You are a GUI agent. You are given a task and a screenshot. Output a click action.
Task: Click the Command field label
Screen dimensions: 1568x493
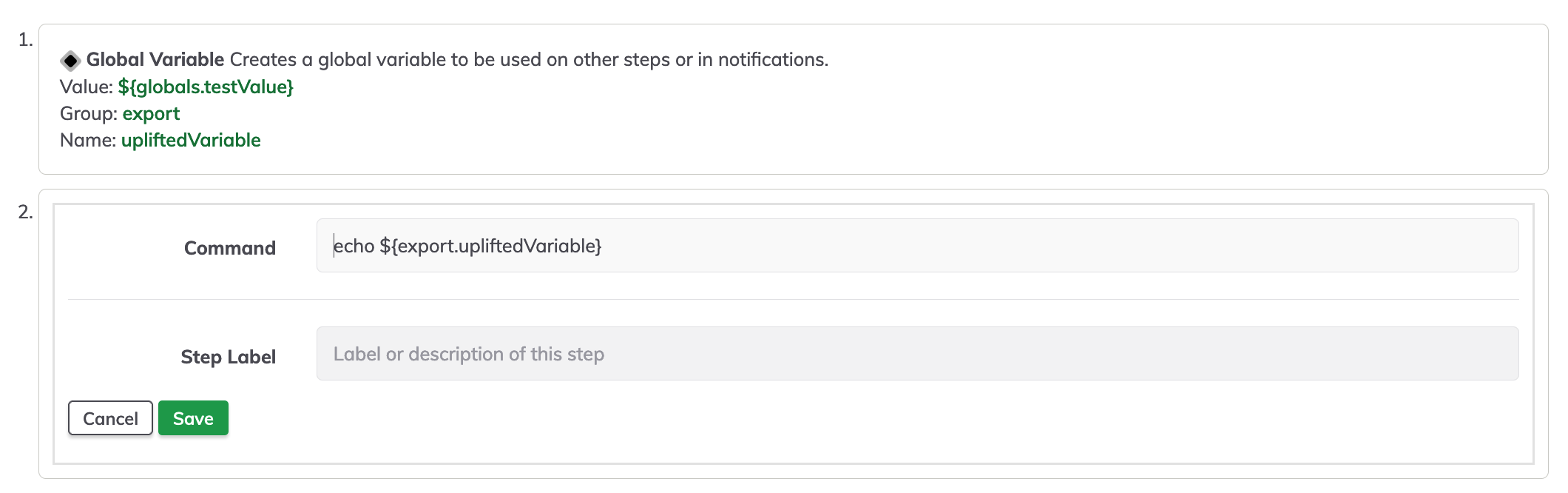pyautogui.click(x=229, y=248)
